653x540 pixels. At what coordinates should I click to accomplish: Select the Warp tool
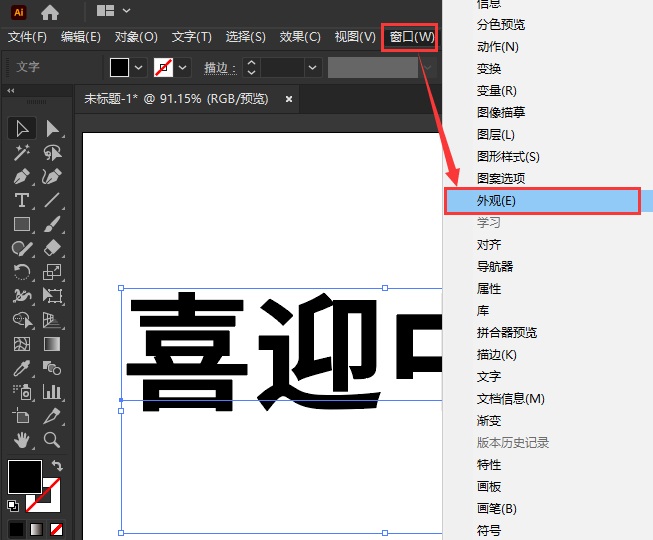(x=22, y=296)
